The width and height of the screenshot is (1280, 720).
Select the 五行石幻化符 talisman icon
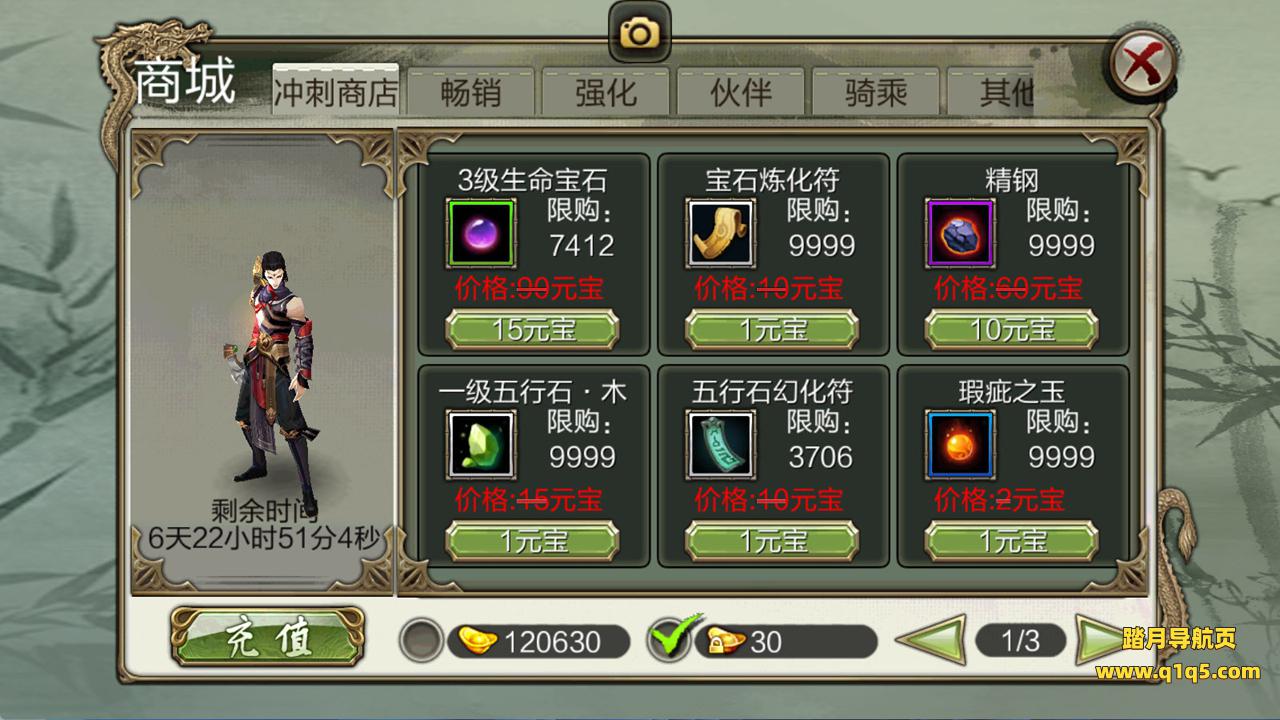pyautogui.click(x=721, y=445)
